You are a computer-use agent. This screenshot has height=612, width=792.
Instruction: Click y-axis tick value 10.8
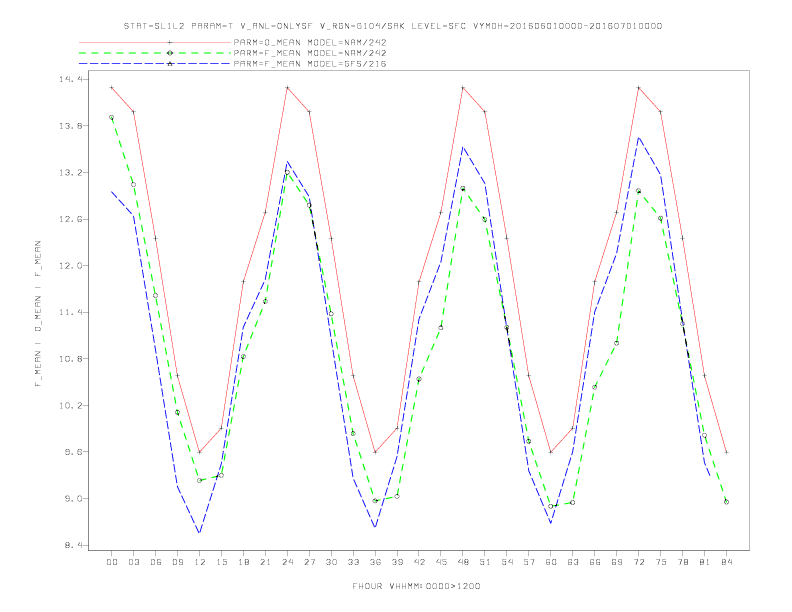(x=70, y=359)
